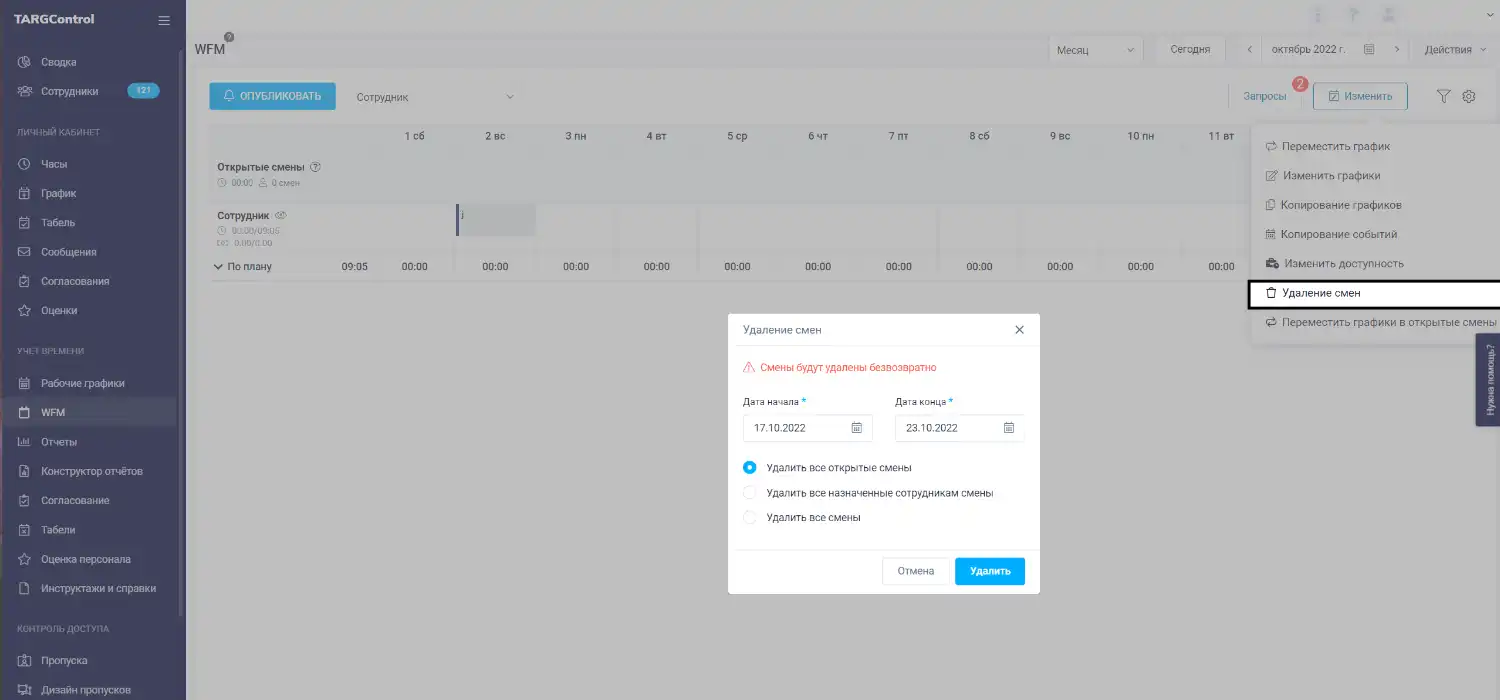Click the WFM help question mark icon
1500x700 pixels.
[x=229, y=37]
